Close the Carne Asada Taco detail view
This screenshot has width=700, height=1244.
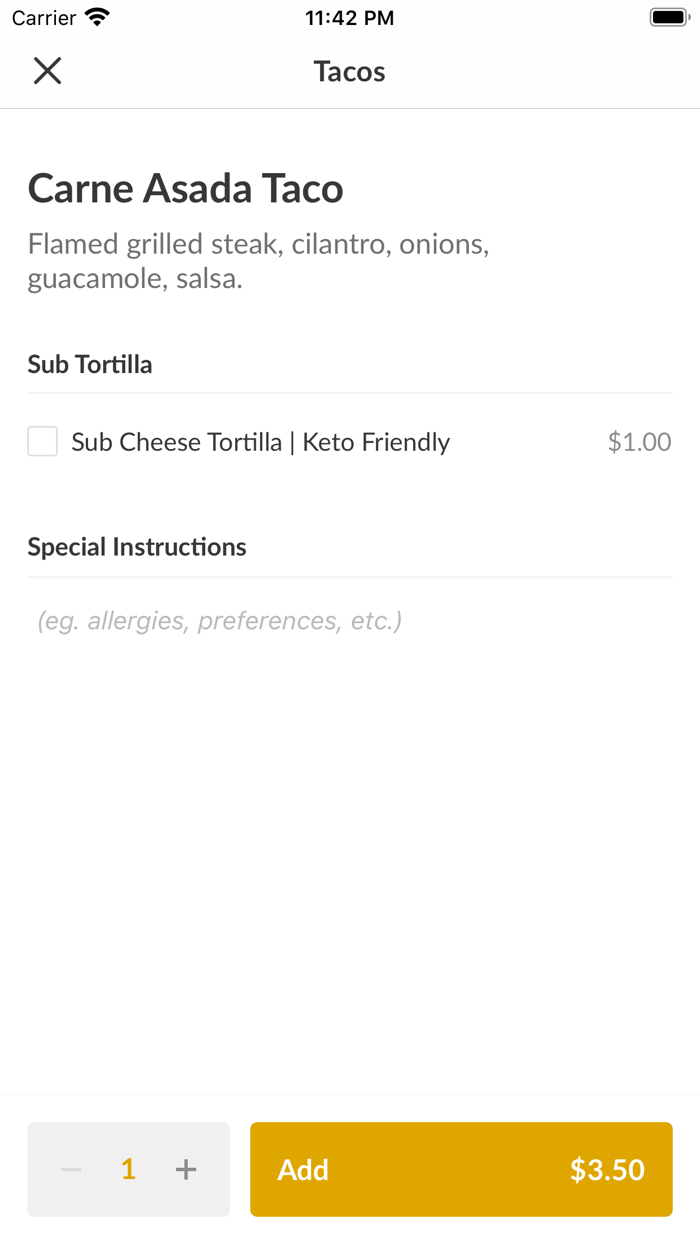[x=47, y=70]
